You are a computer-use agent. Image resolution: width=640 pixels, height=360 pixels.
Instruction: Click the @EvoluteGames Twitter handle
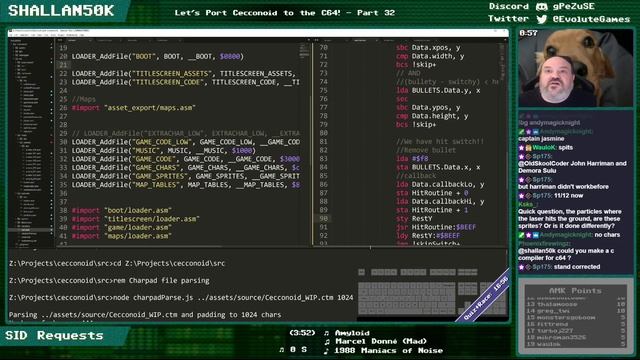point(591,19)
